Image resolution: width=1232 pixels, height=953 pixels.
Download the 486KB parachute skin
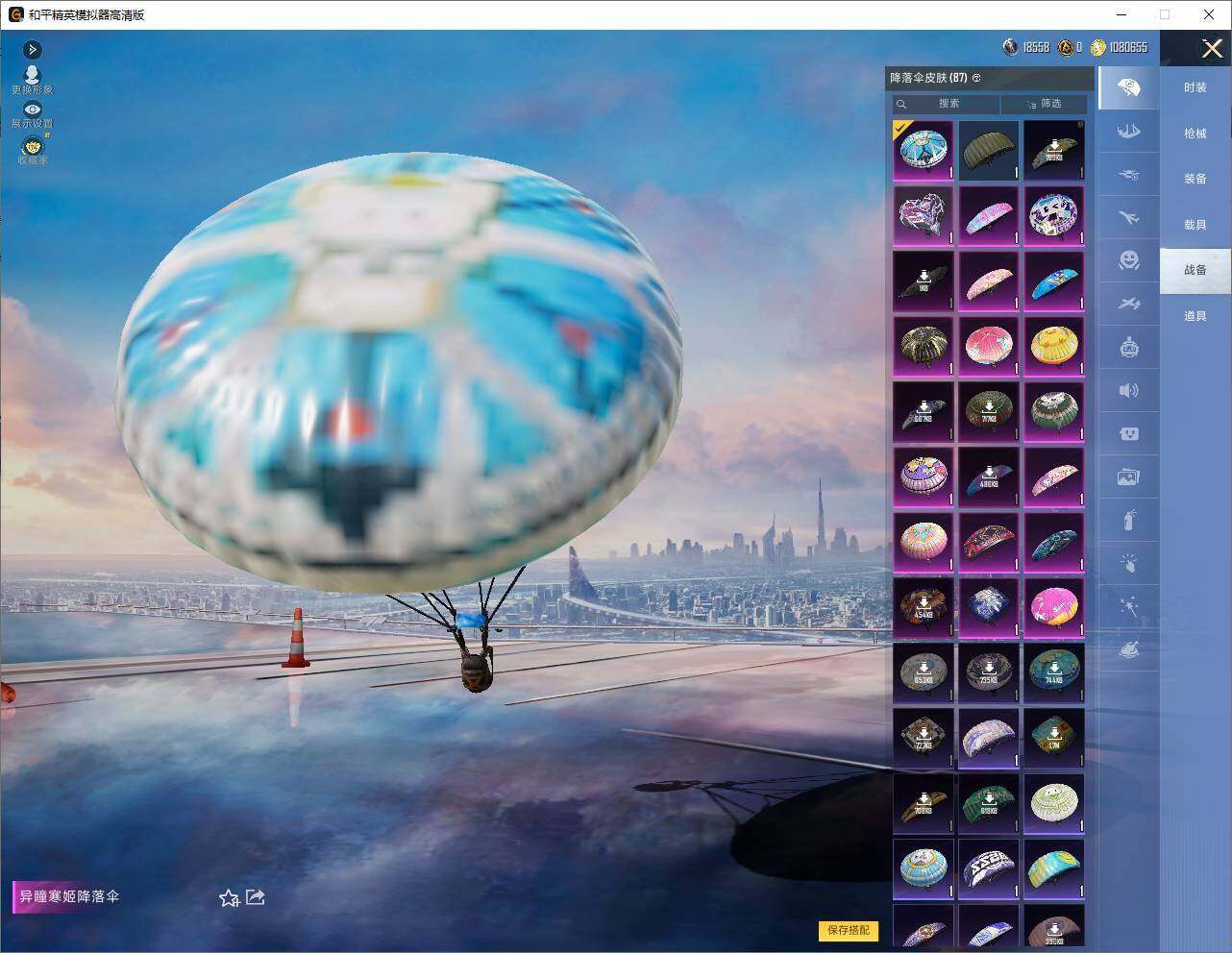[988, 476]
